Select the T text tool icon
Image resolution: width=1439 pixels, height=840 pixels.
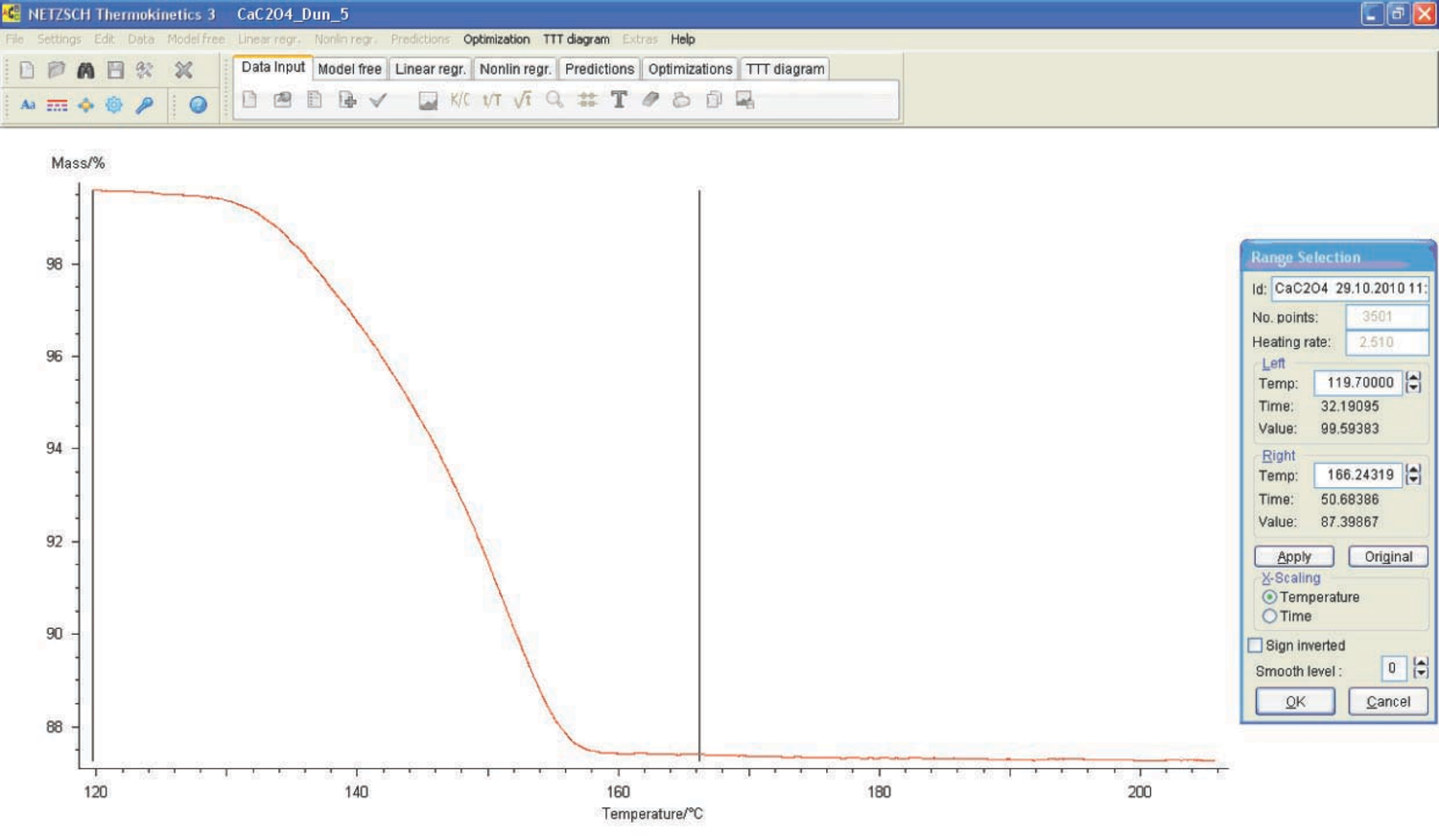(619, 100)
